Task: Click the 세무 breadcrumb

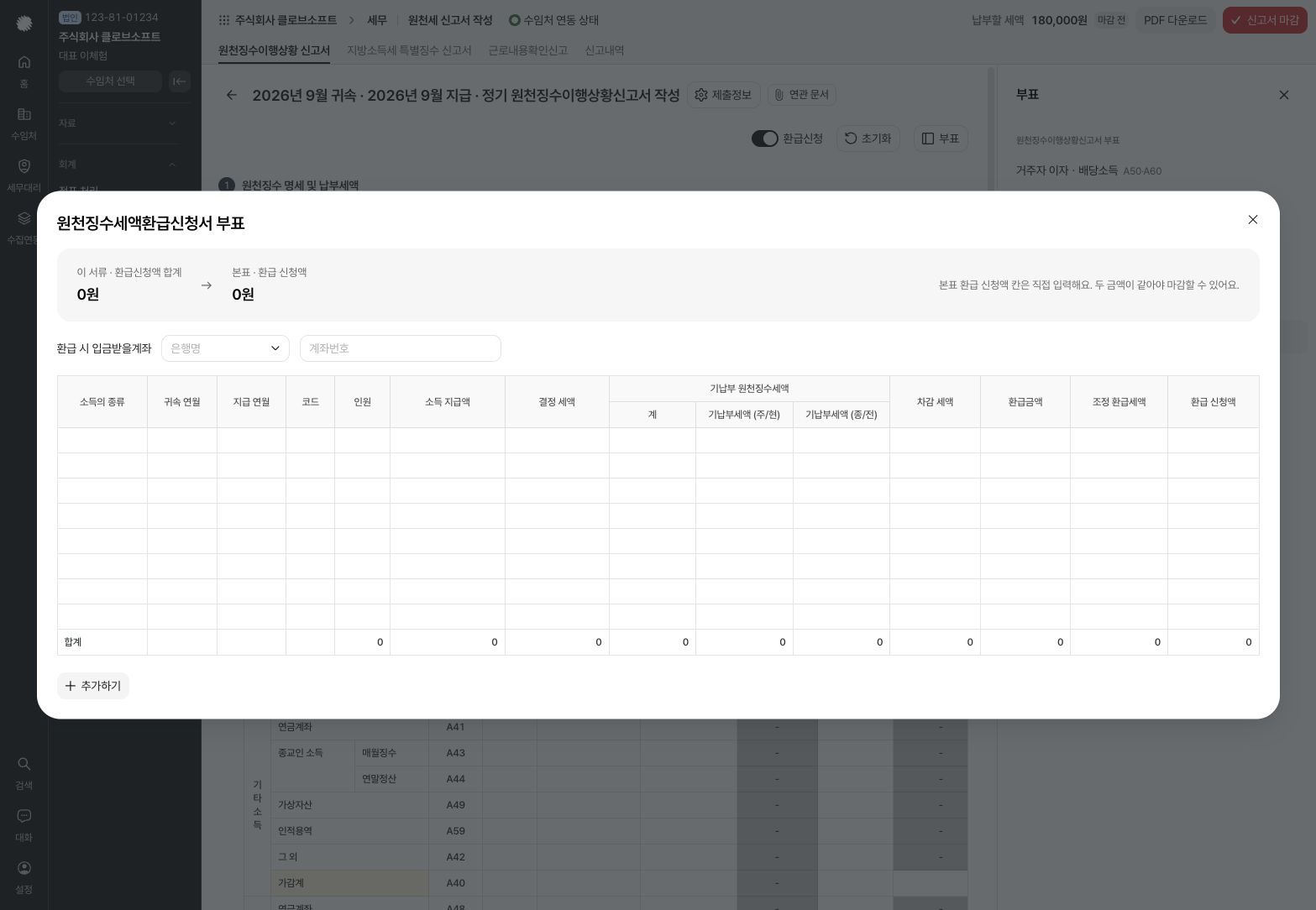Action: pyautogui.click(x=377, y=20)
